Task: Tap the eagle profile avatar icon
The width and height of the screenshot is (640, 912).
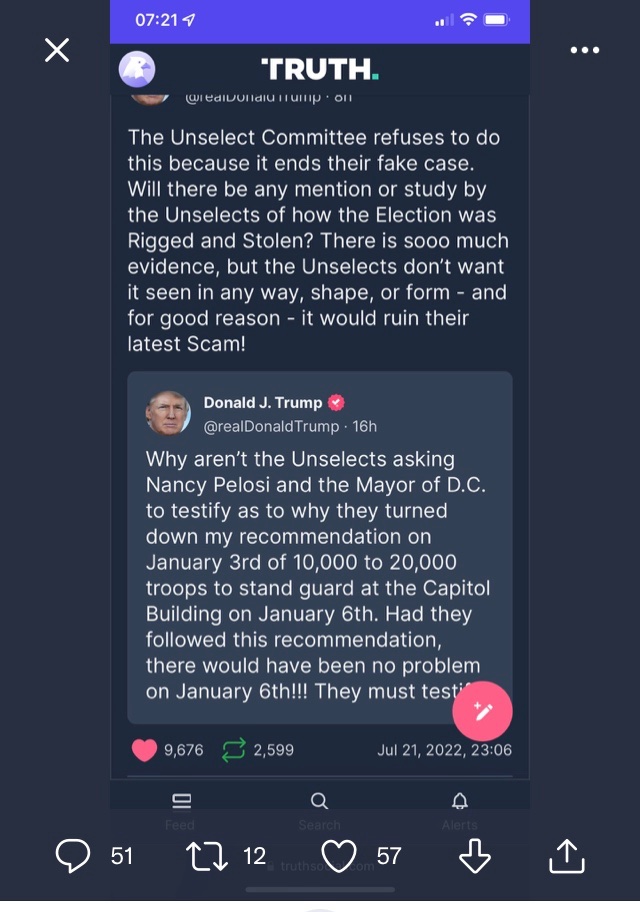Action: click(x=137, y=69)
